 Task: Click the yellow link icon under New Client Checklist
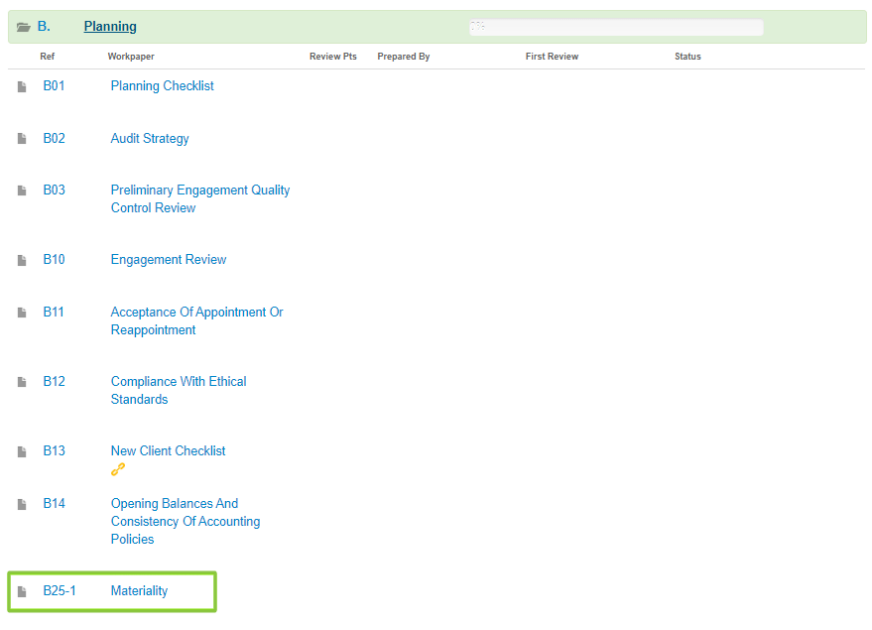[x=118, y=470]
